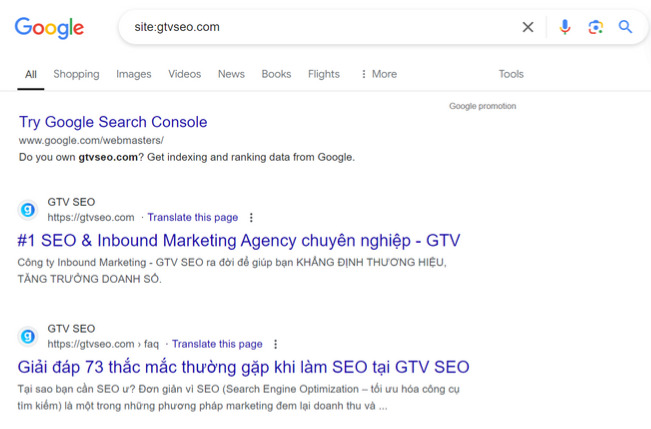Clear the search box text

528,27
